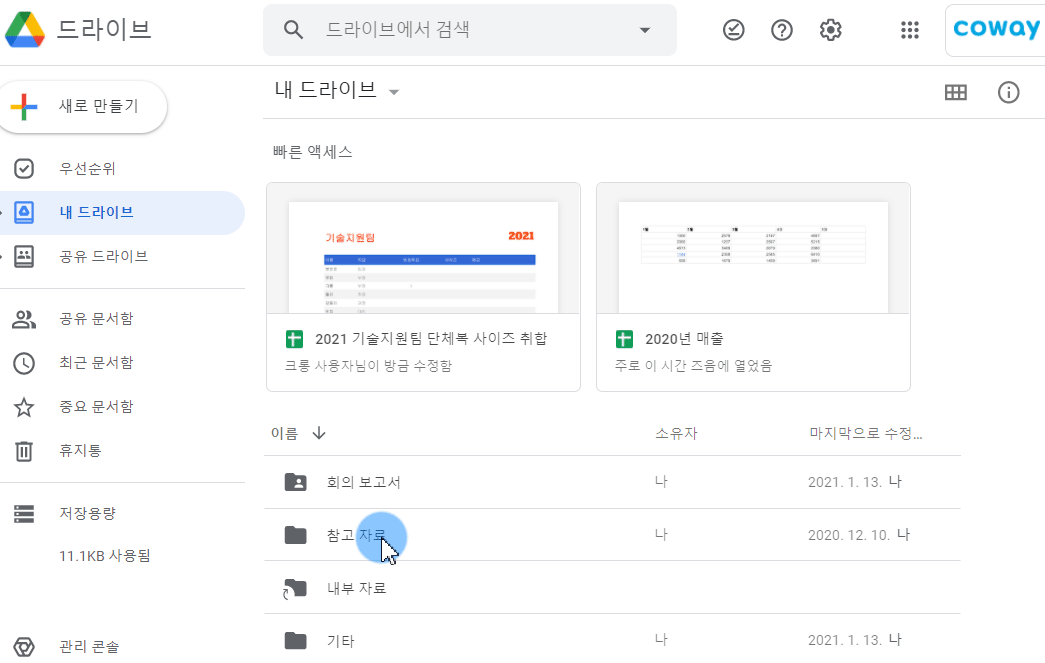Open 공유 드라이브 in sidebar

pyautogui.click(x=103, y=257)
